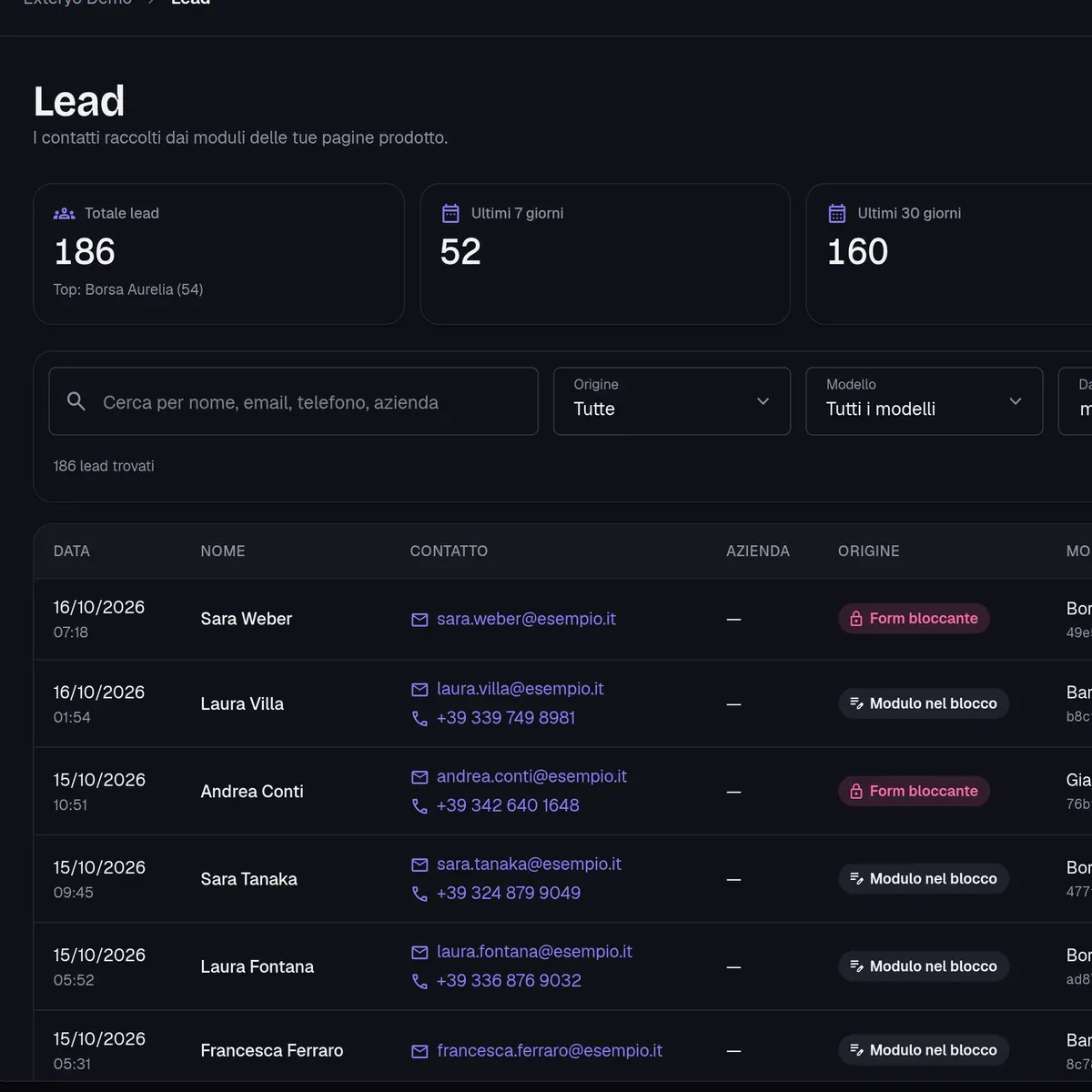Click Top: Borsa Aurelia (54) text
Screen dimensions: 1092x1092
point(128,289)
